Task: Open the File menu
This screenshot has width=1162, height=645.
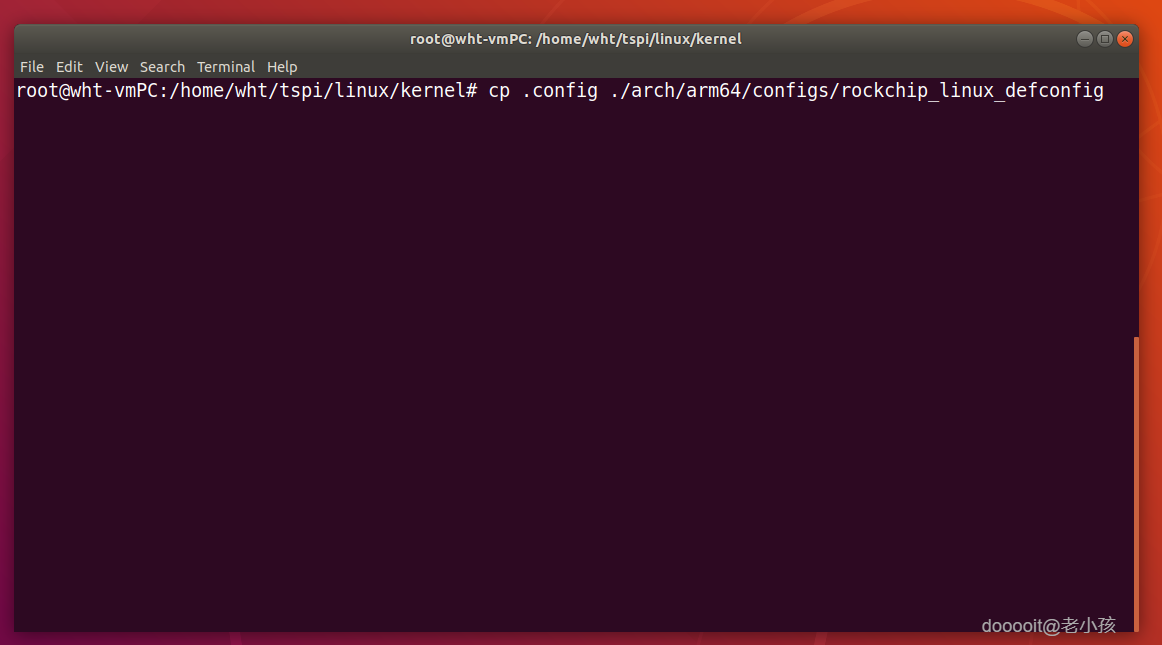Action: tap(32, 67)
